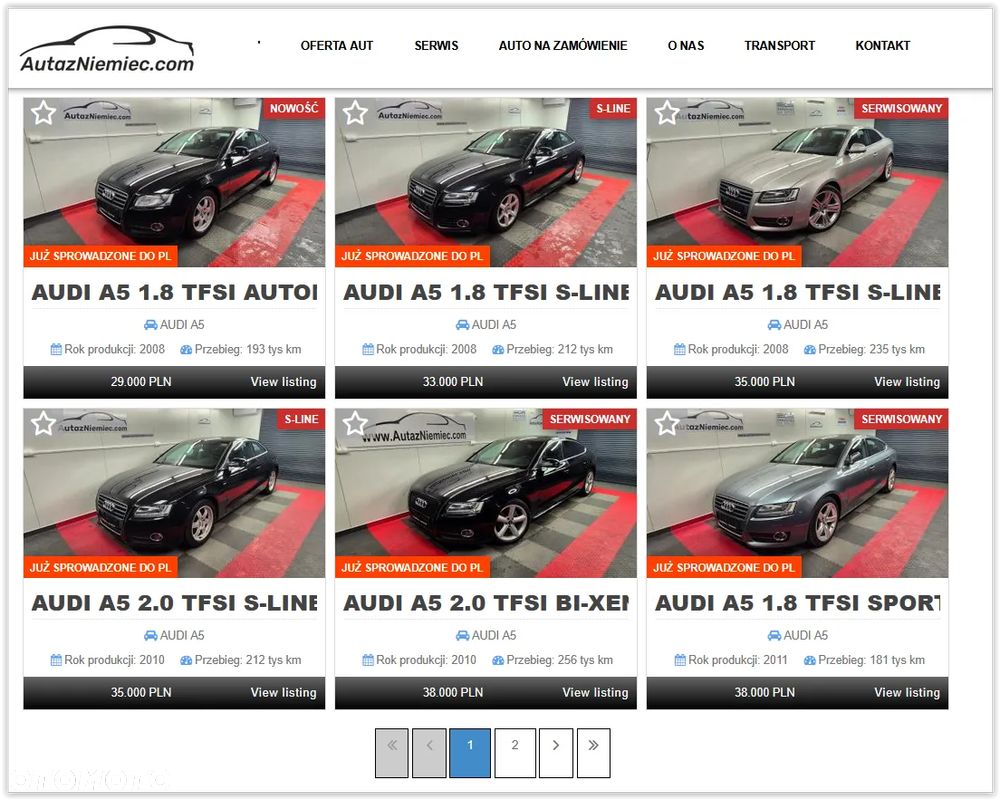Click S-LINE badge on 33.000 PLN listing

[x=613, y=108]
